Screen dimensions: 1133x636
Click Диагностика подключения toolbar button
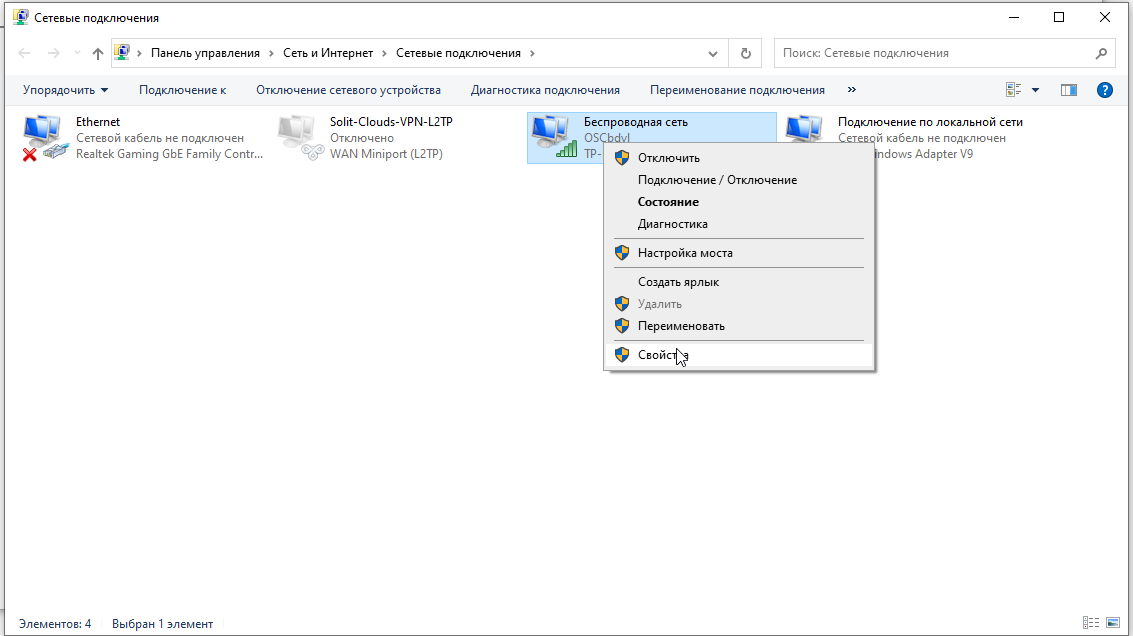pyautogui.click(x=545, y=90)
